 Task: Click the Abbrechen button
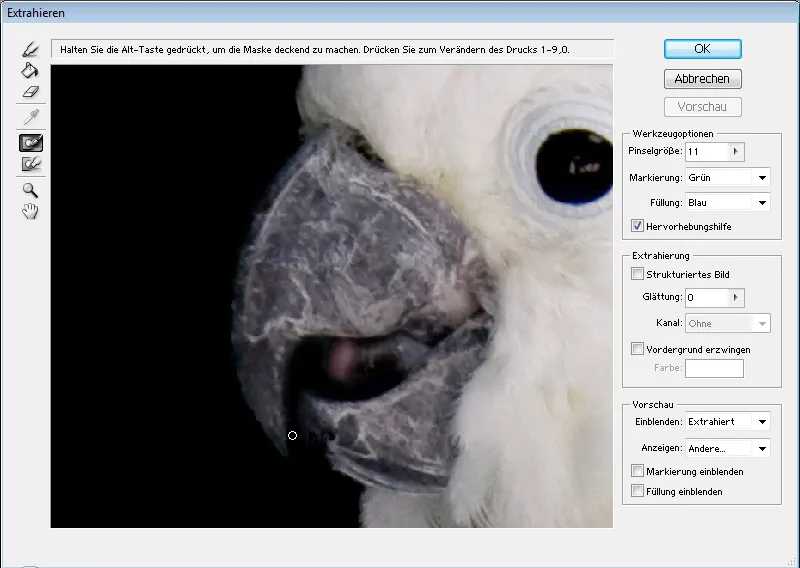(703, 79)
